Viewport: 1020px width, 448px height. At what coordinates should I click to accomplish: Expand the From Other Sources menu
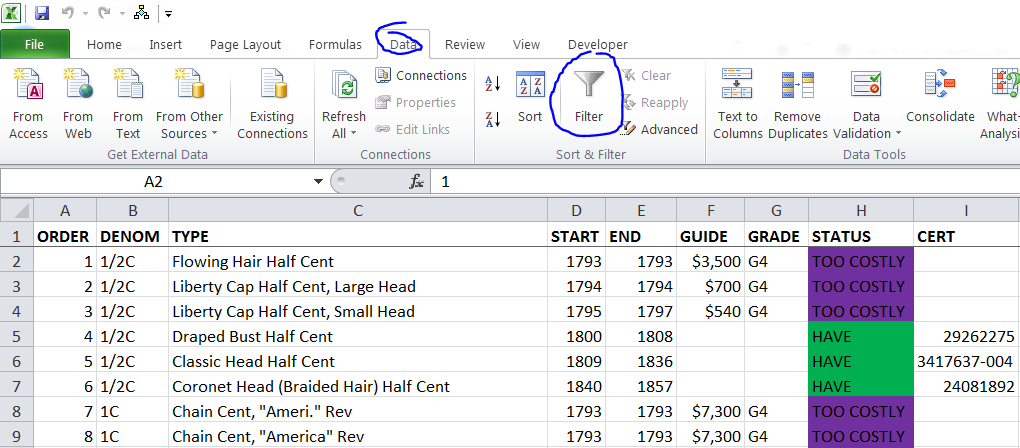[x=189, y=103]
